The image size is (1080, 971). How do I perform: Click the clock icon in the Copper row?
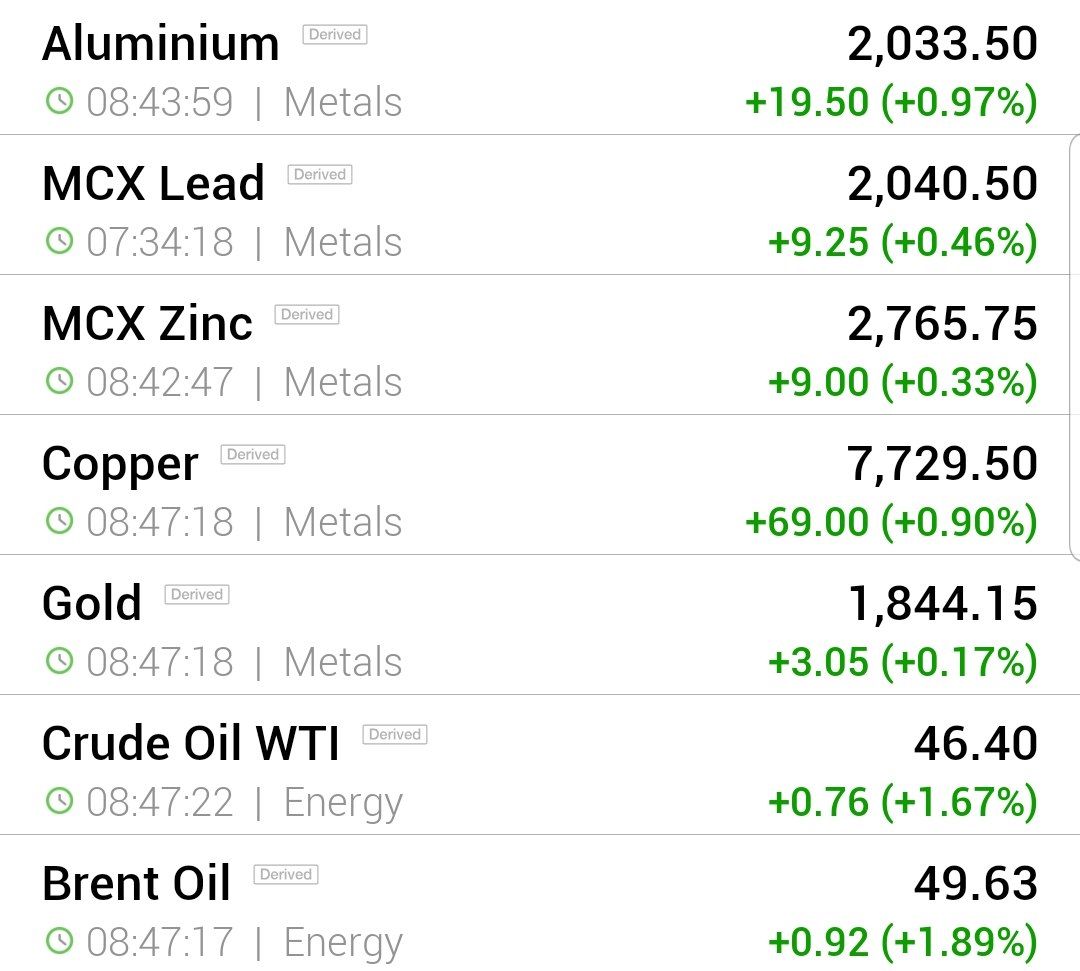pos(59,521)
